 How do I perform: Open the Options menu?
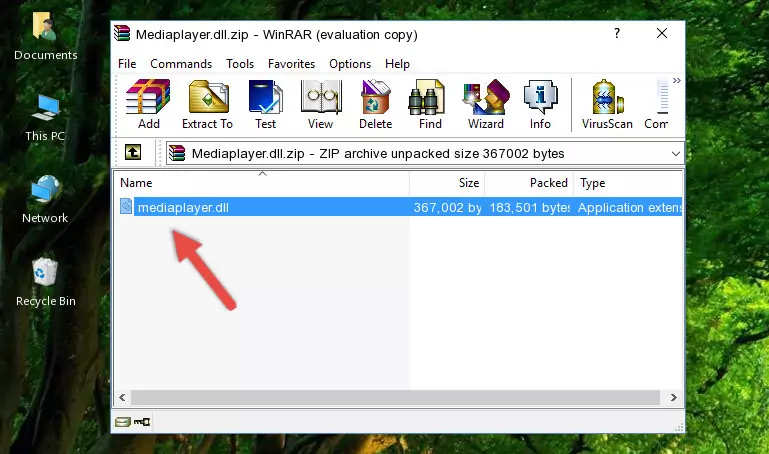[x=350, y=64]
